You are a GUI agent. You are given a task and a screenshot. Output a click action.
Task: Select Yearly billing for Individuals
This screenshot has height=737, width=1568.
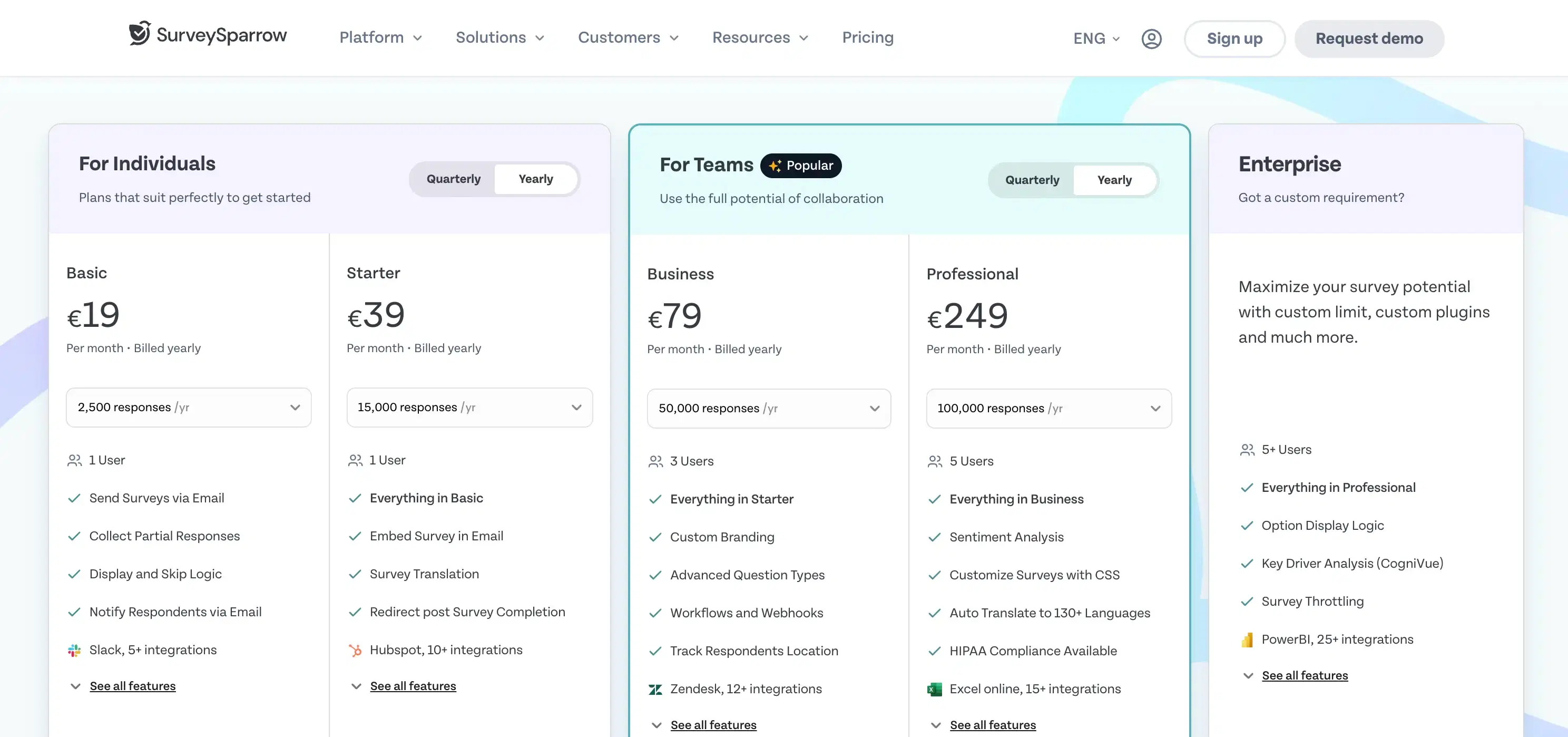536,179
